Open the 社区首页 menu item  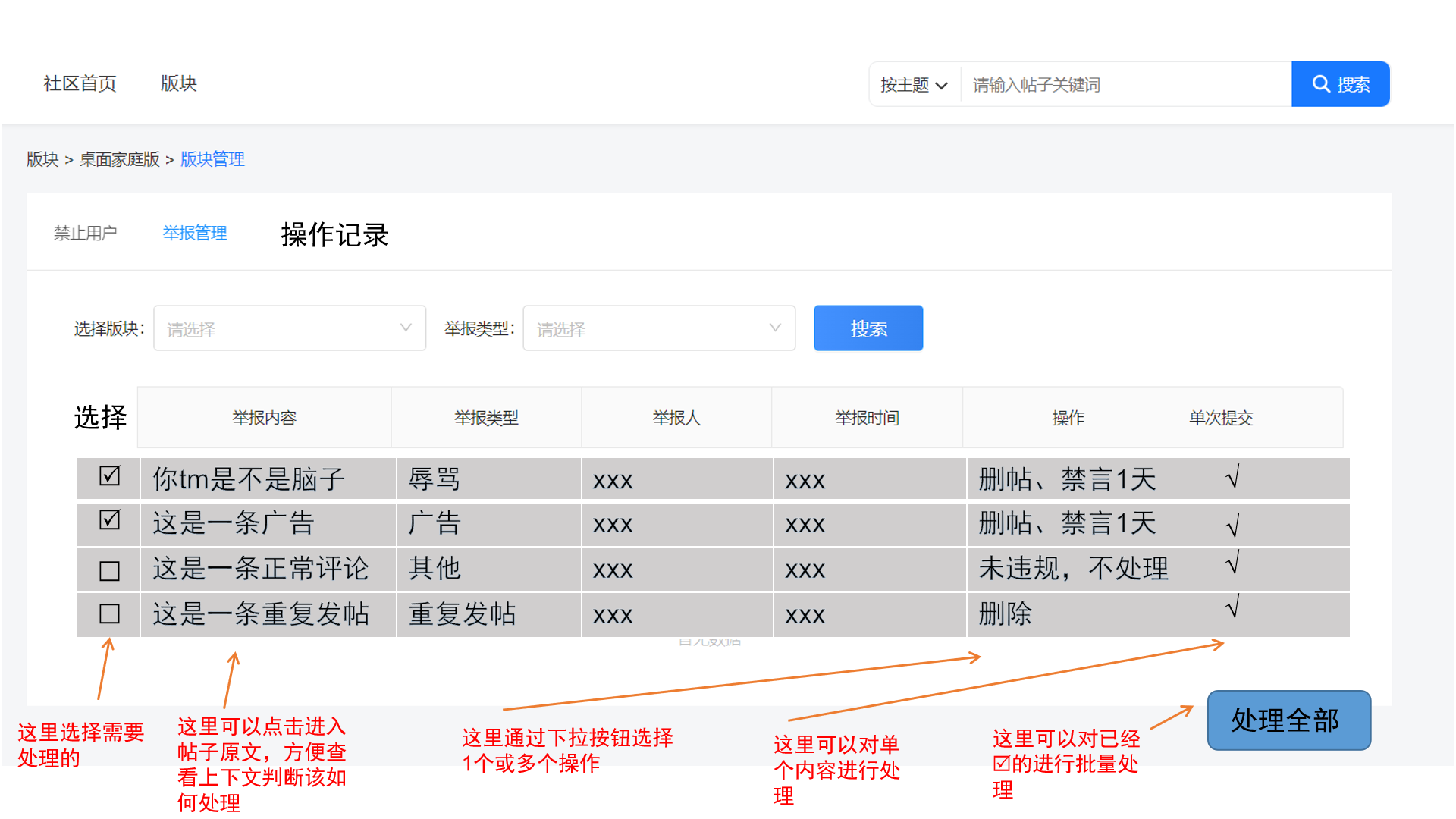click(80, 83)
